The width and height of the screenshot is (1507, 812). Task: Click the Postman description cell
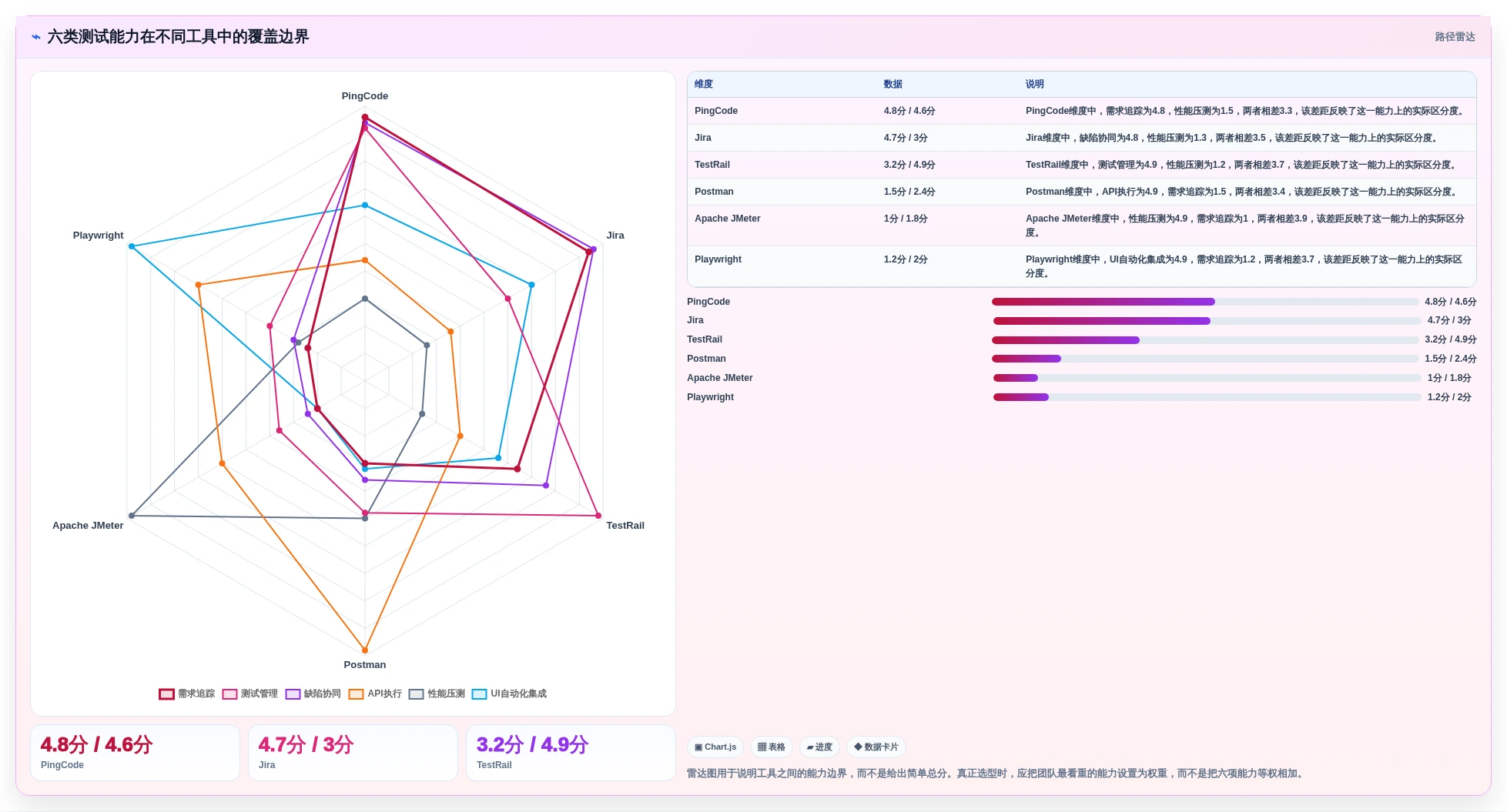pos(1241,192)
